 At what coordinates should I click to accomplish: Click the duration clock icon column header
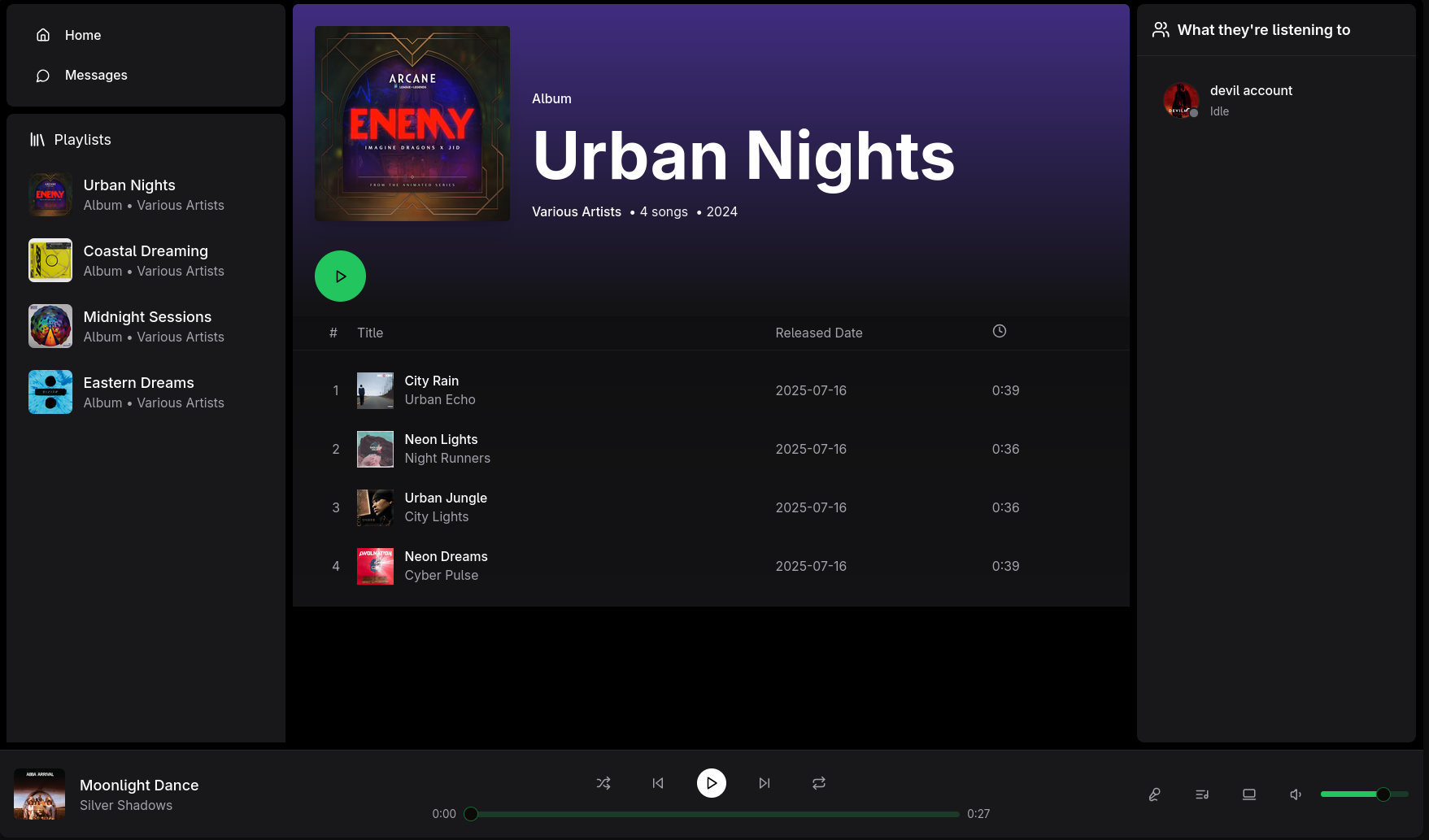click(x=1000, y=331)
